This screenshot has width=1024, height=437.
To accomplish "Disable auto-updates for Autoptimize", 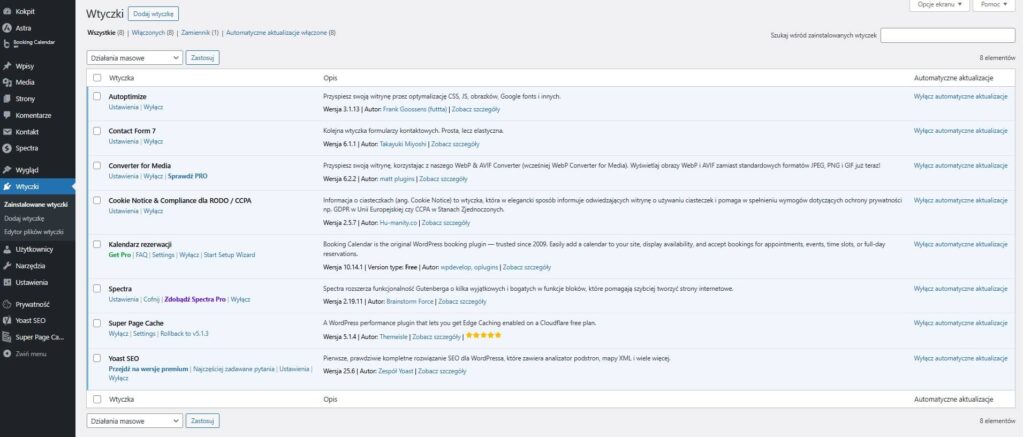I will [x=961, y=96].
